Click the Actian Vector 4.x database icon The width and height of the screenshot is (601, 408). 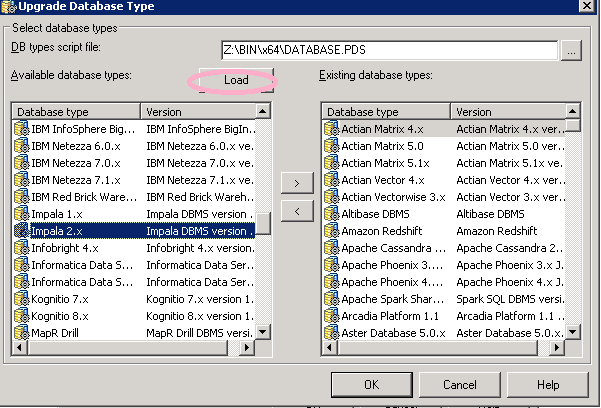pos(332,180)
